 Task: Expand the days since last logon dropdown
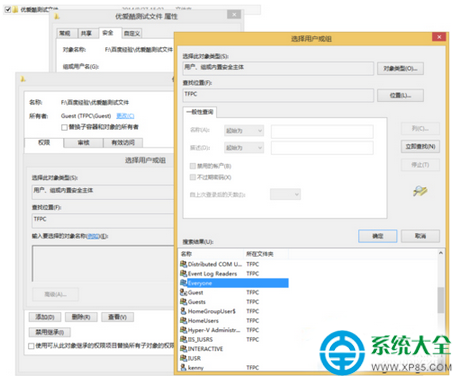pyautogui.click(x=285, y=194)
